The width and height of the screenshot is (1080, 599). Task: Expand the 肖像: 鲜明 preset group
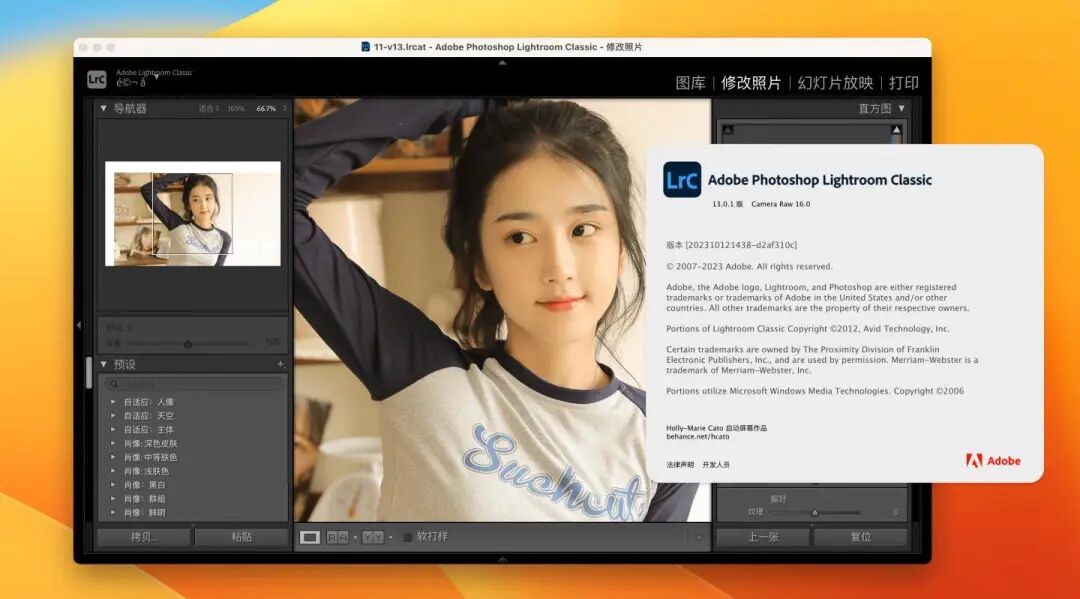tap(113, 512)
